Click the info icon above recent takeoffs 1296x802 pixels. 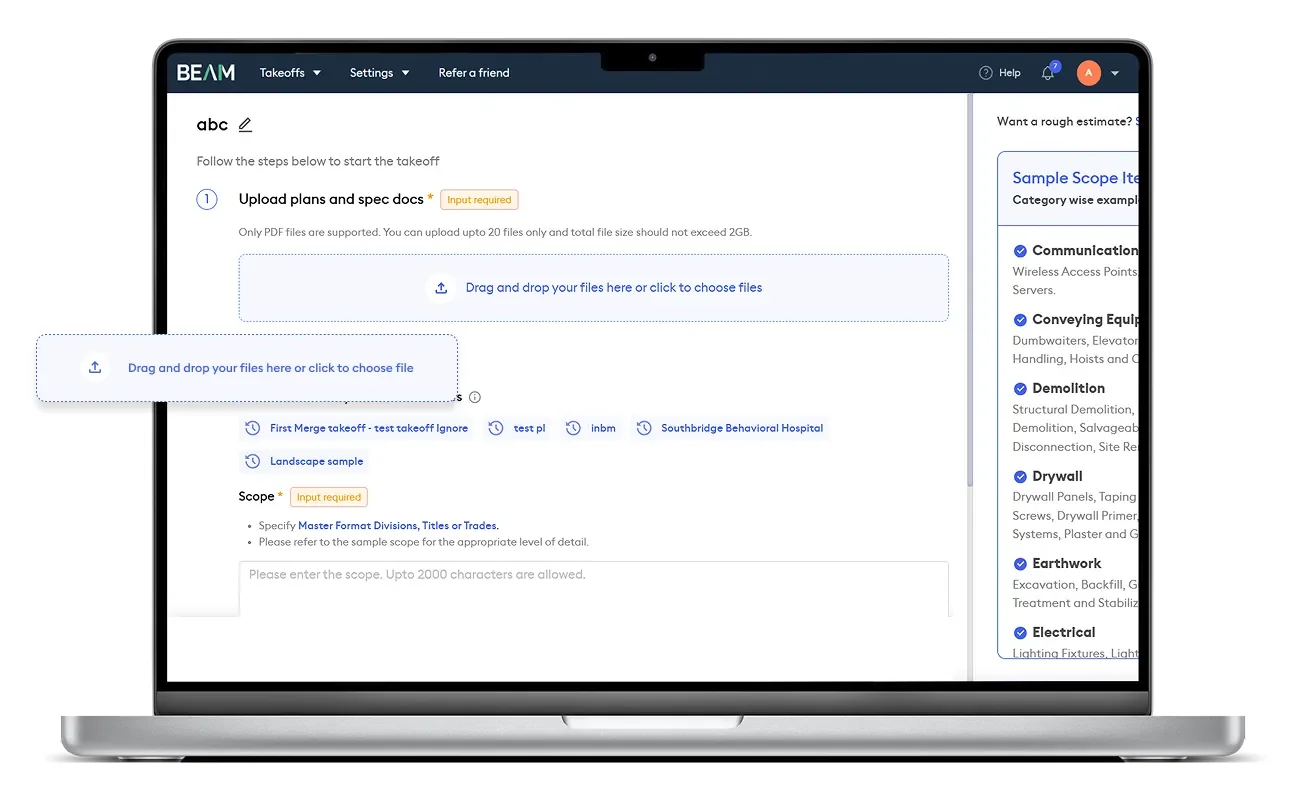click(475, 397)
